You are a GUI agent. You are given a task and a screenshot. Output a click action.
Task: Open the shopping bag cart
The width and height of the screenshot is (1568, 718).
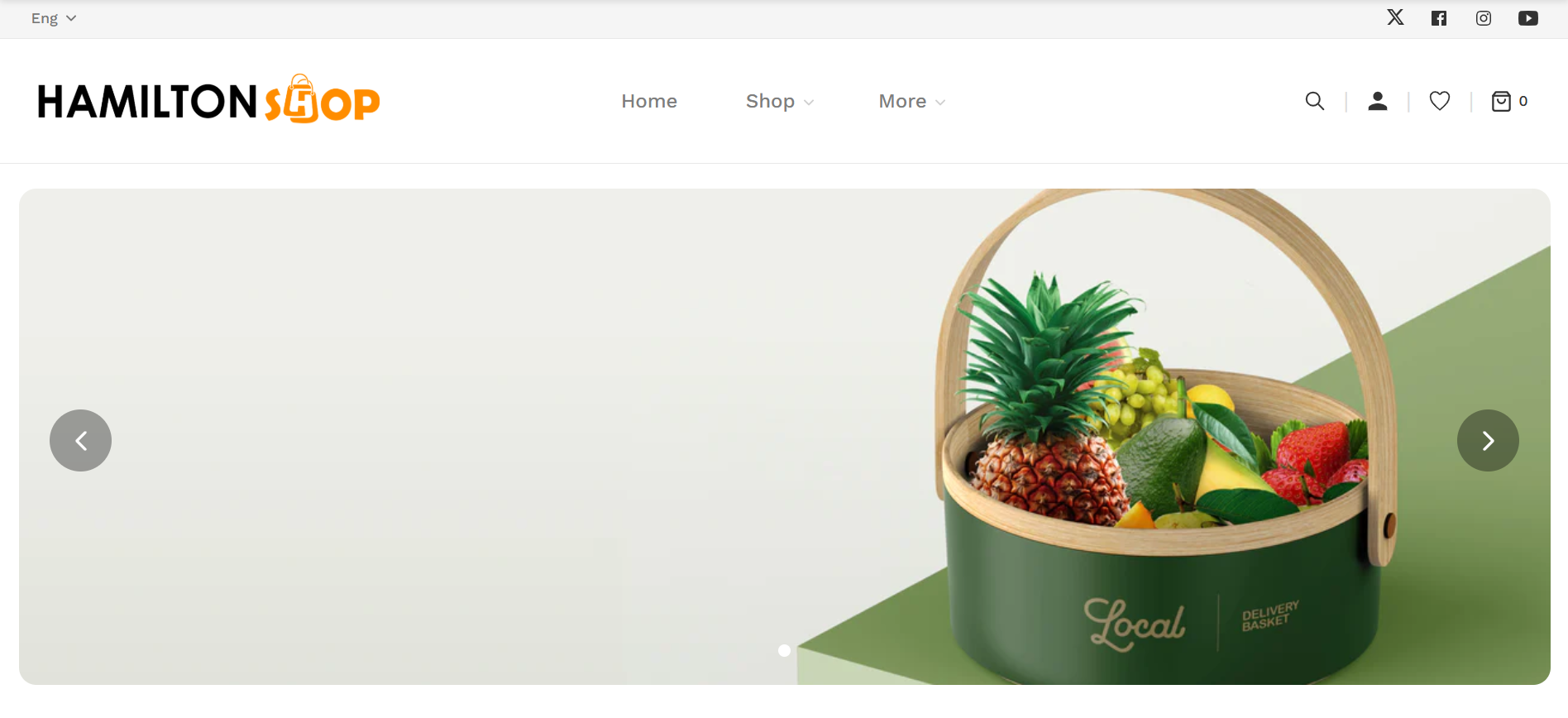1501,101
